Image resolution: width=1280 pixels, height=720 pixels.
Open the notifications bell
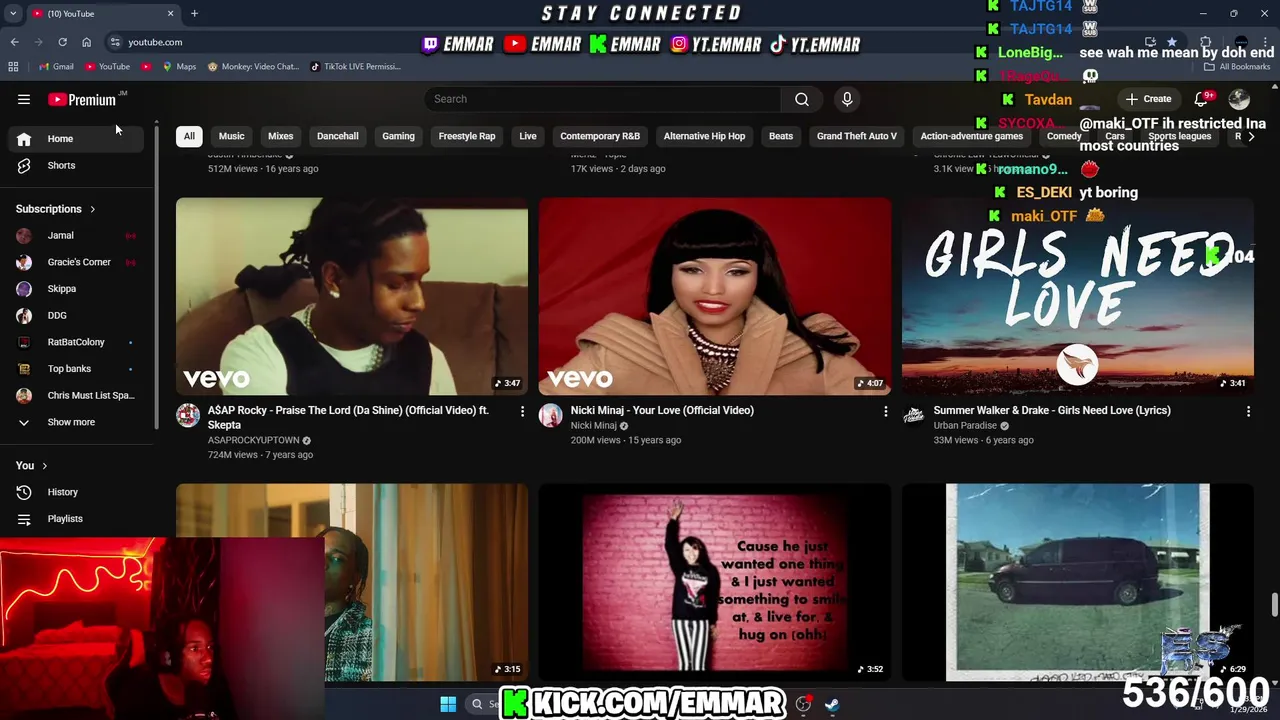tap(1202, 99)
